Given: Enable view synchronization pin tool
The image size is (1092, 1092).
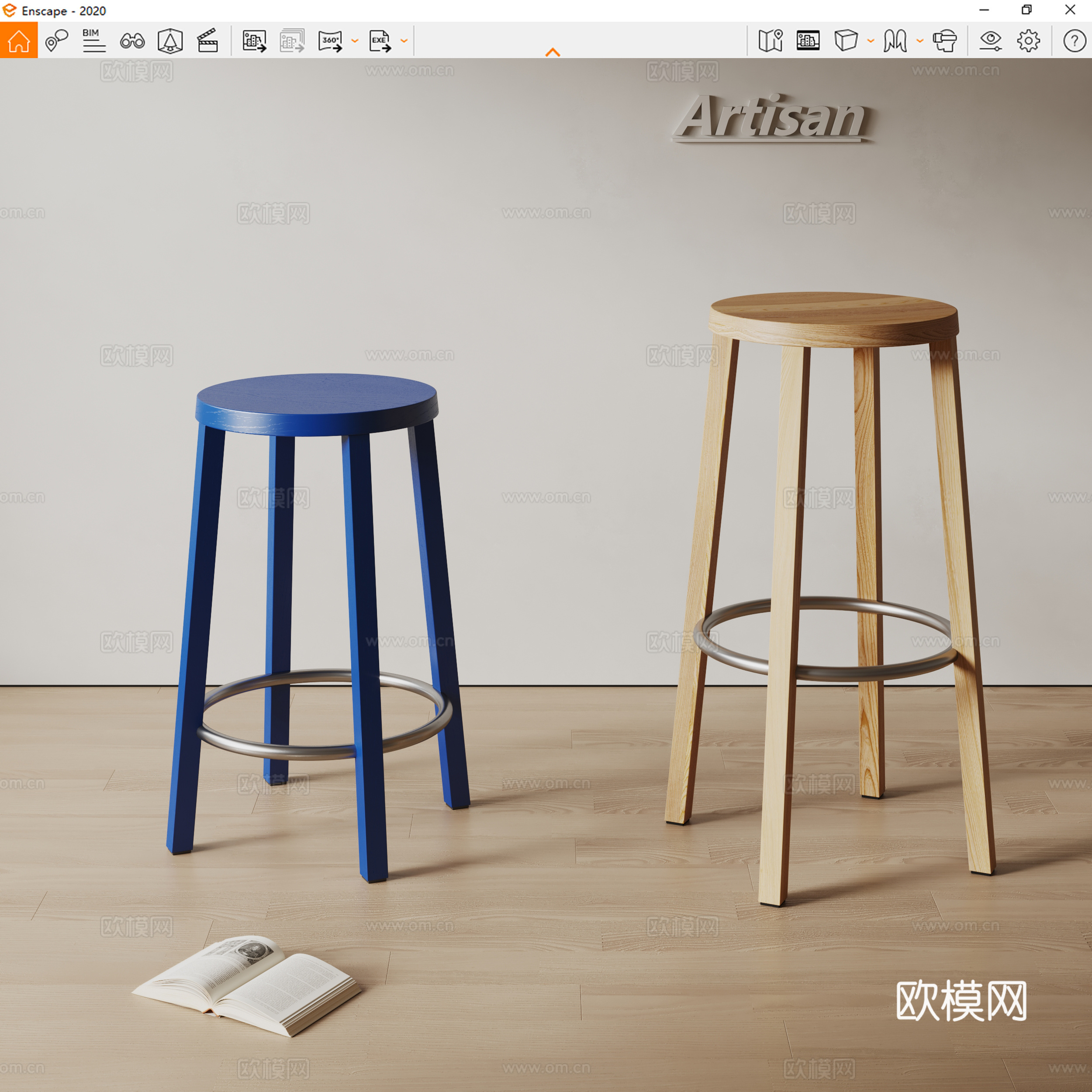Looking at the screenshot, I should 55,41.
